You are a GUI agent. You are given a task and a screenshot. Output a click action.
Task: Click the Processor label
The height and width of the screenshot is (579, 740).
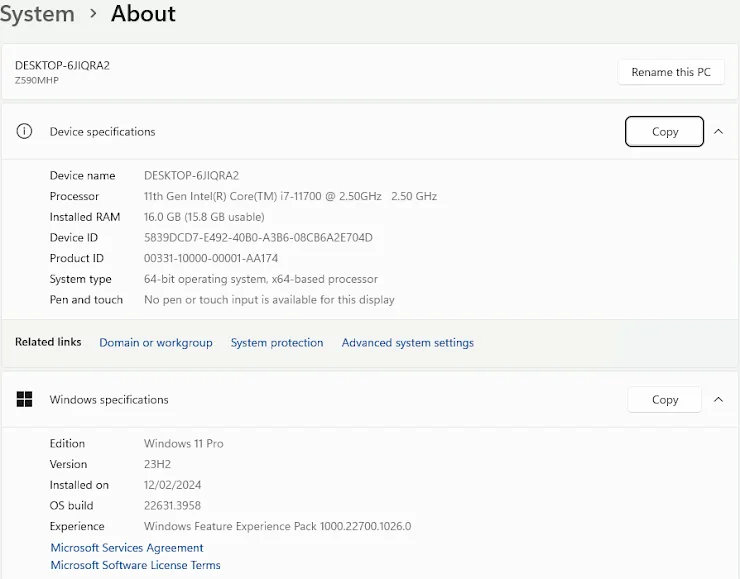click(x=74, y=196)
